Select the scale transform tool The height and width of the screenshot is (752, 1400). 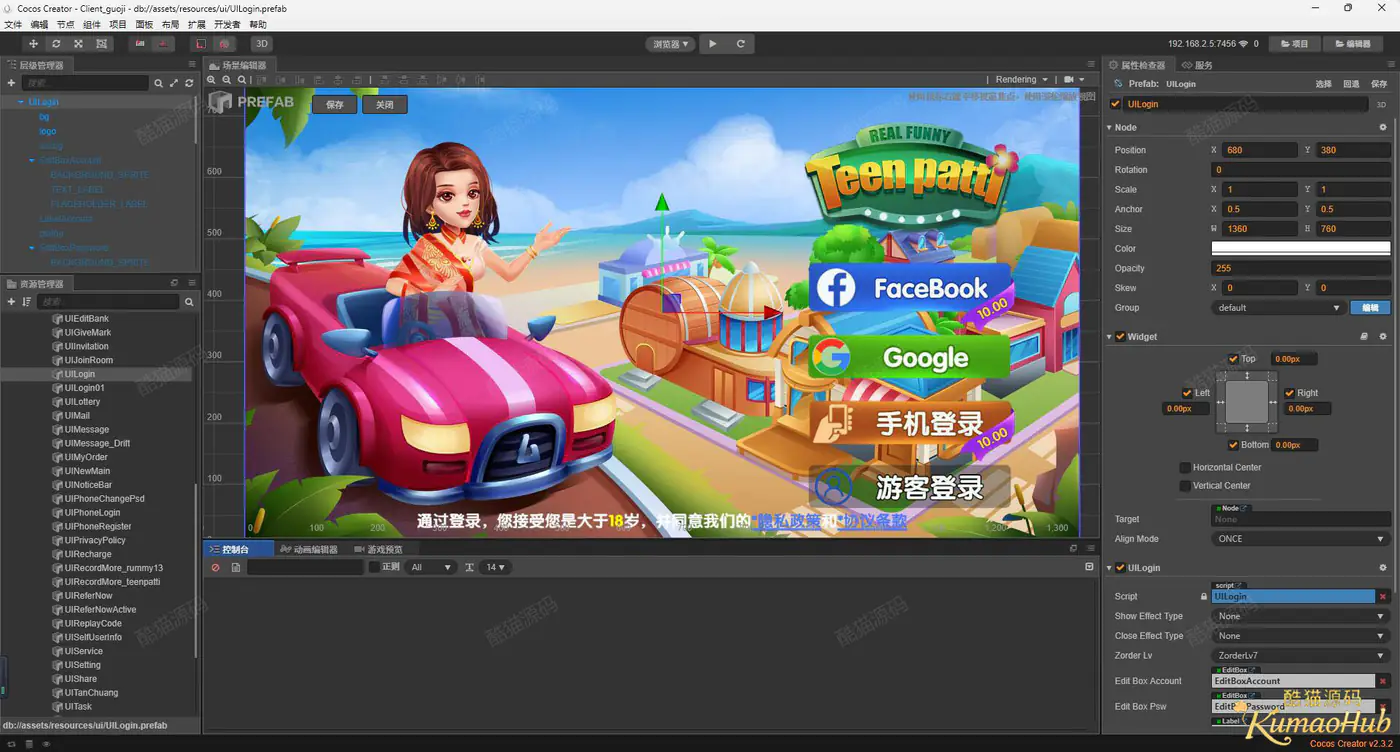78,44
